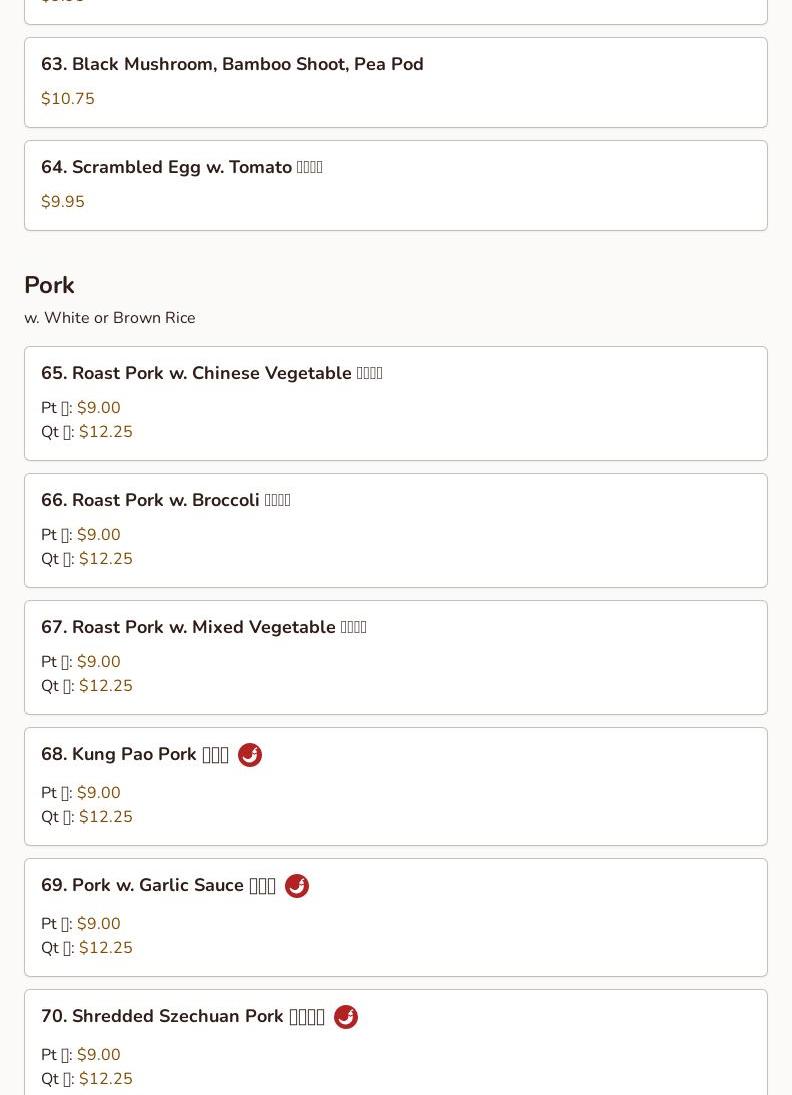Click the Pork w. Garlic Sauce title

click(x=158, y=885)
